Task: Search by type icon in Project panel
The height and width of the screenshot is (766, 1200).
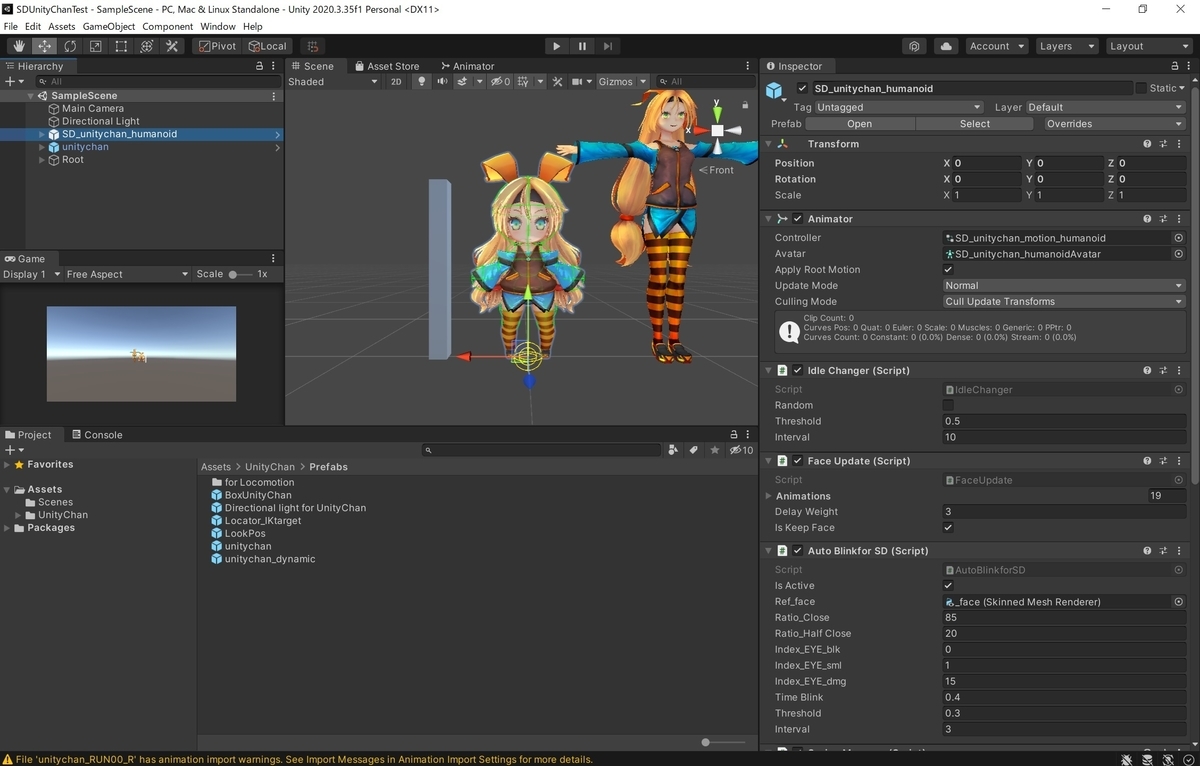Action: point(673,450)
